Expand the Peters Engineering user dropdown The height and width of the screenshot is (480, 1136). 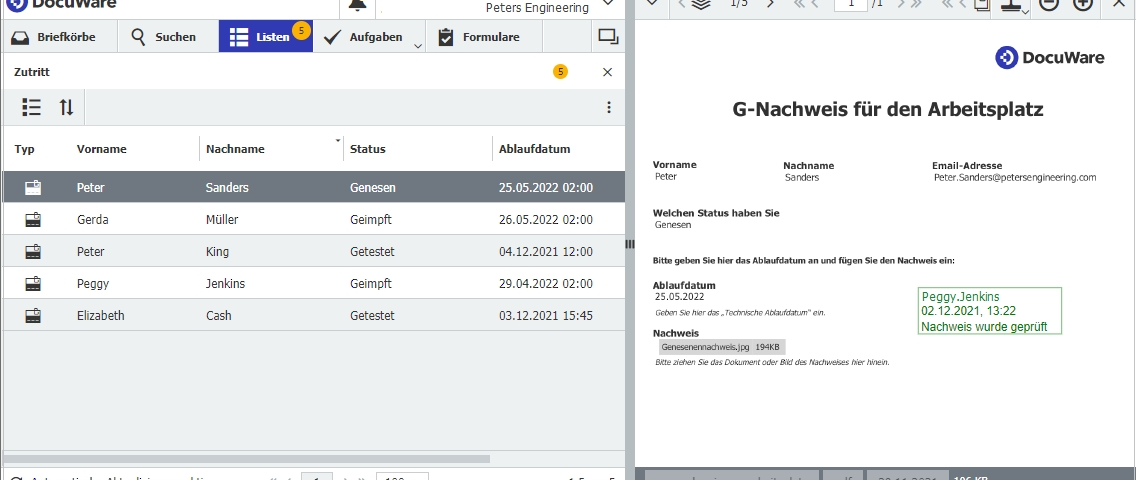pos(608,4)
